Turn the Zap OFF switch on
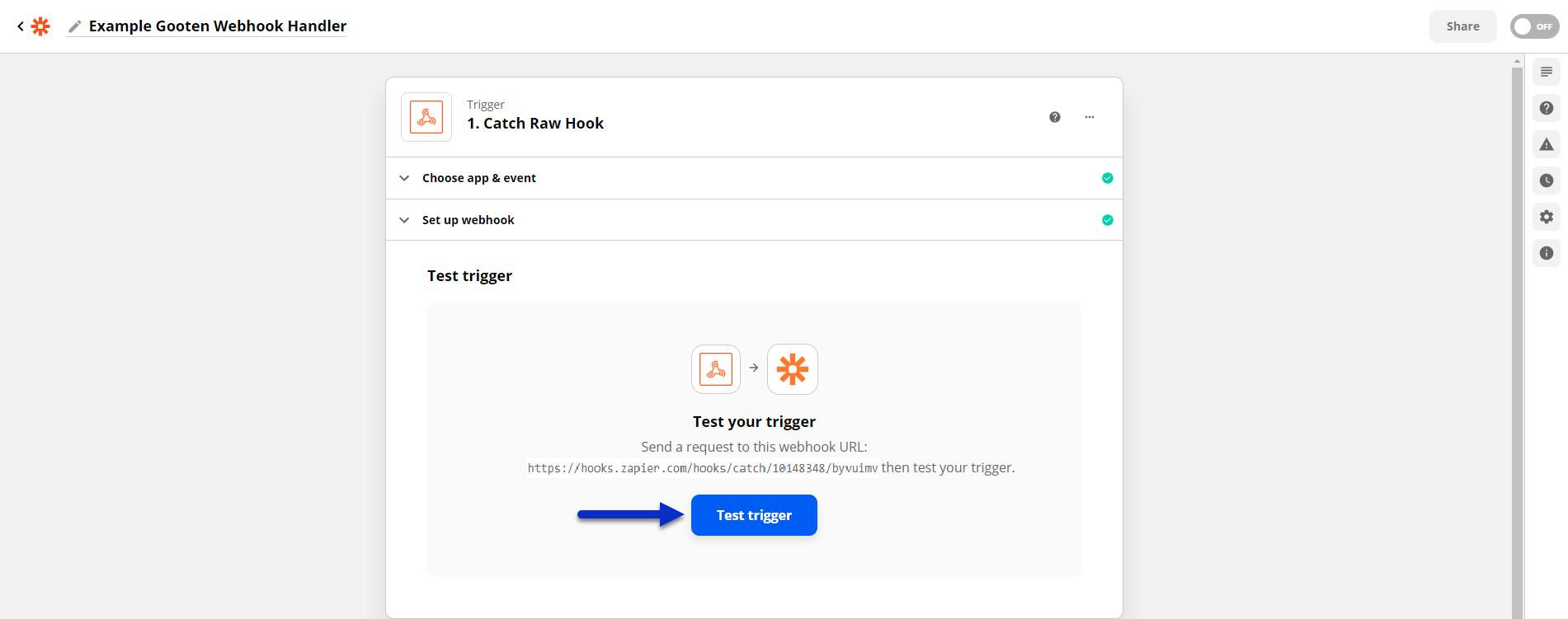Screen dimensions: 1568x619 click(x=1534, y=26)
